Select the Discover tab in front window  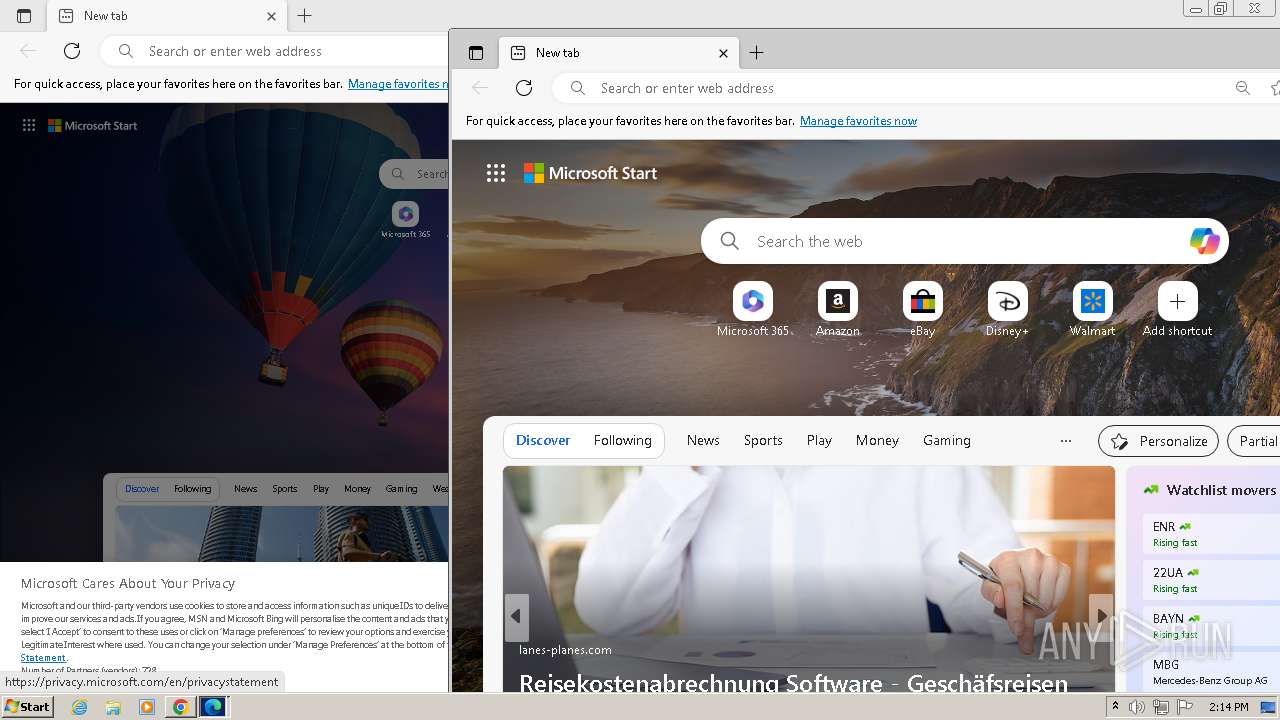(x=543, y=440)
